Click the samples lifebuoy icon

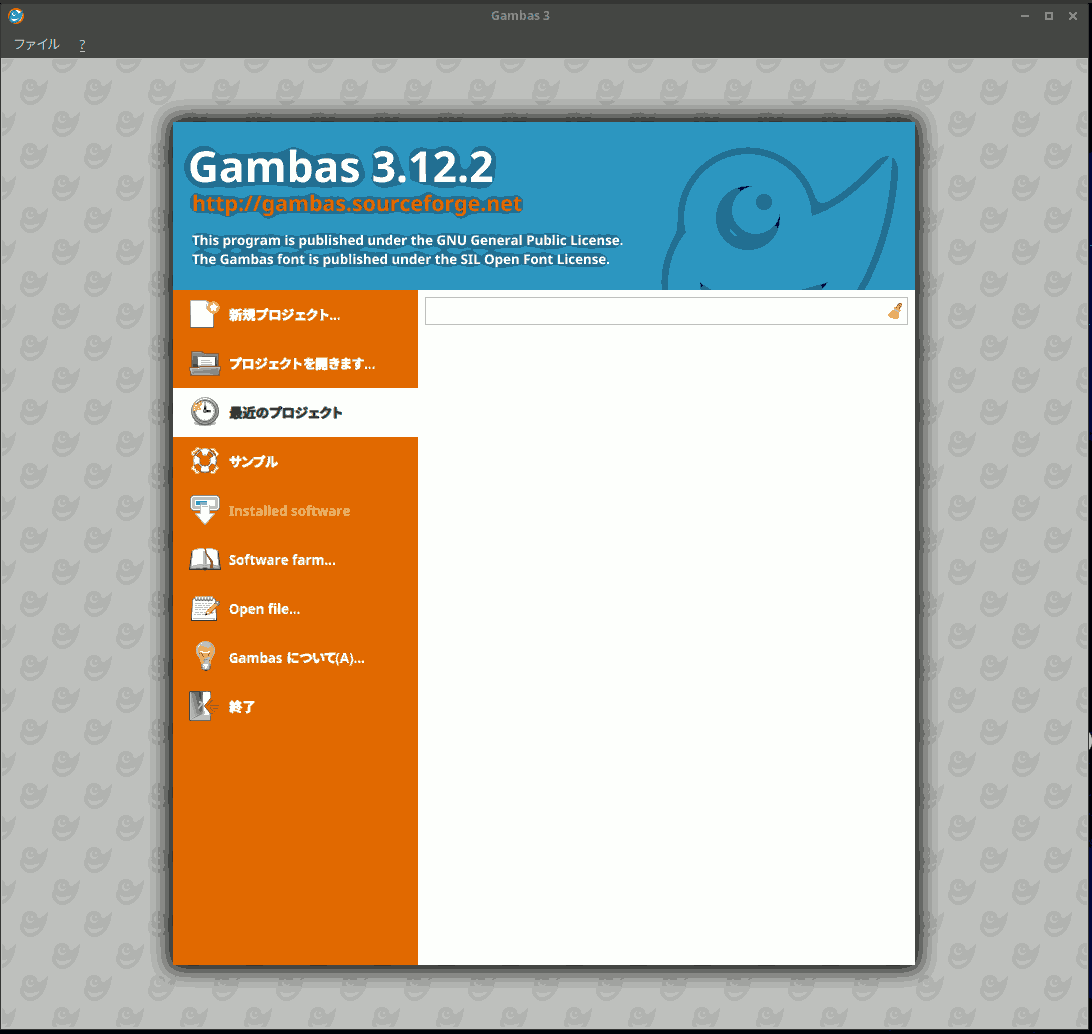[205, 461]
